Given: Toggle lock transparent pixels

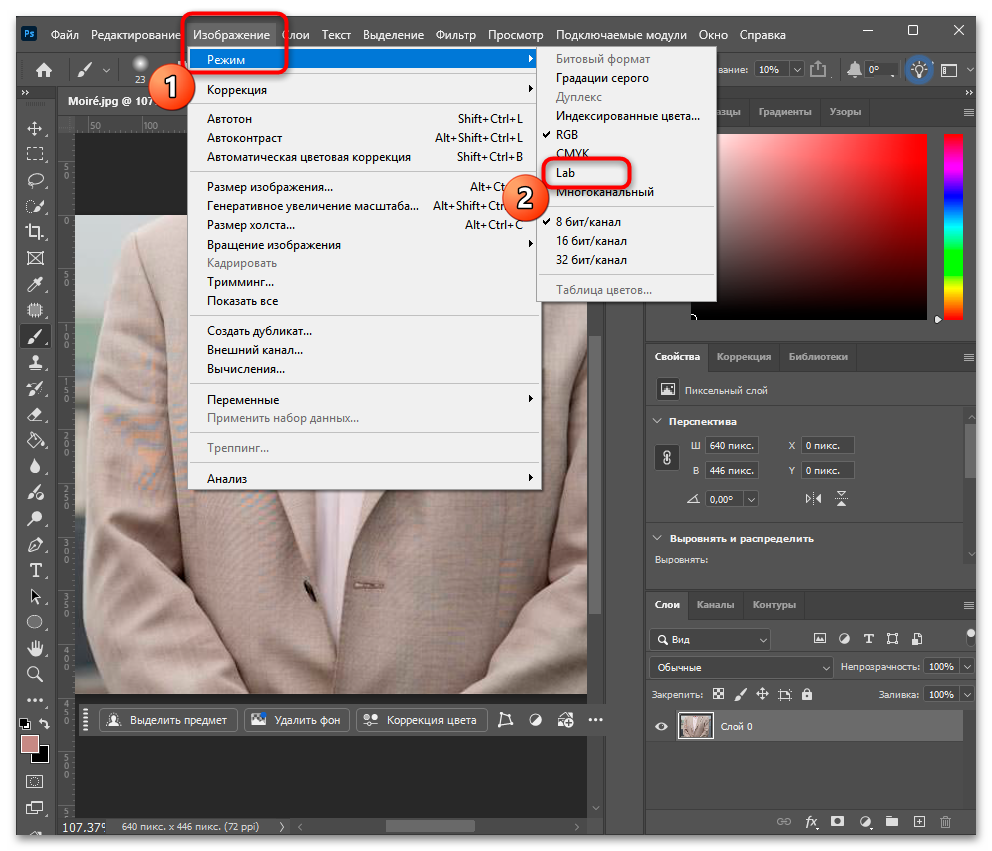Looking at the screenshot, I should point(719,694).
